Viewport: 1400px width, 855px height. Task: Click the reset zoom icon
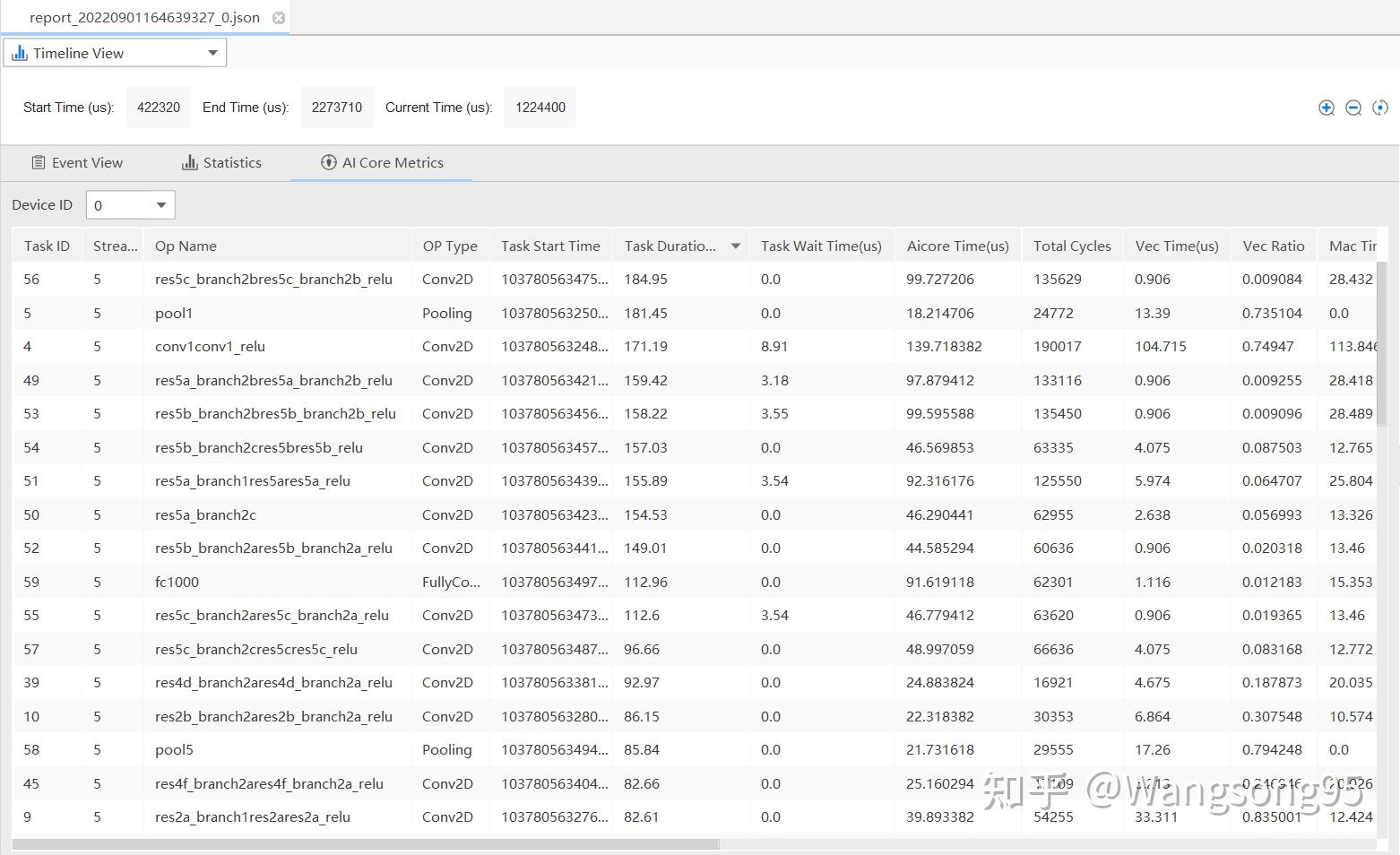click(x=1380, y=108)
